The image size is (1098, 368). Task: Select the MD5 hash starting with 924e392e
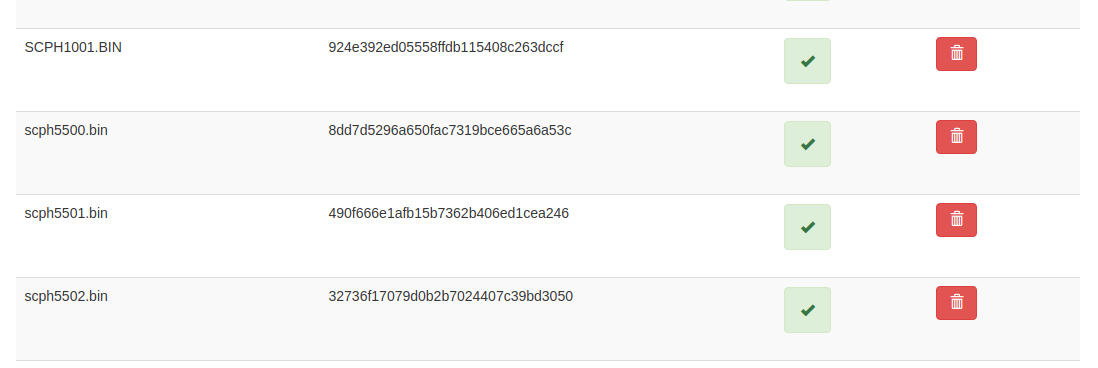coord(445,48)
